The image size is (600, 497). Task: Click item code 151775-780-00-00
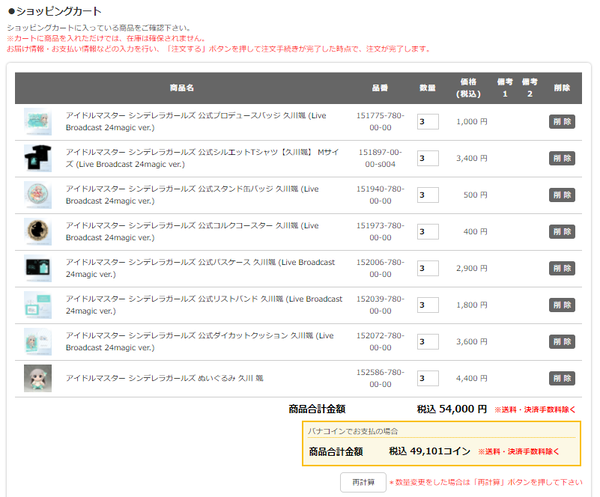(x=380, y=122)
